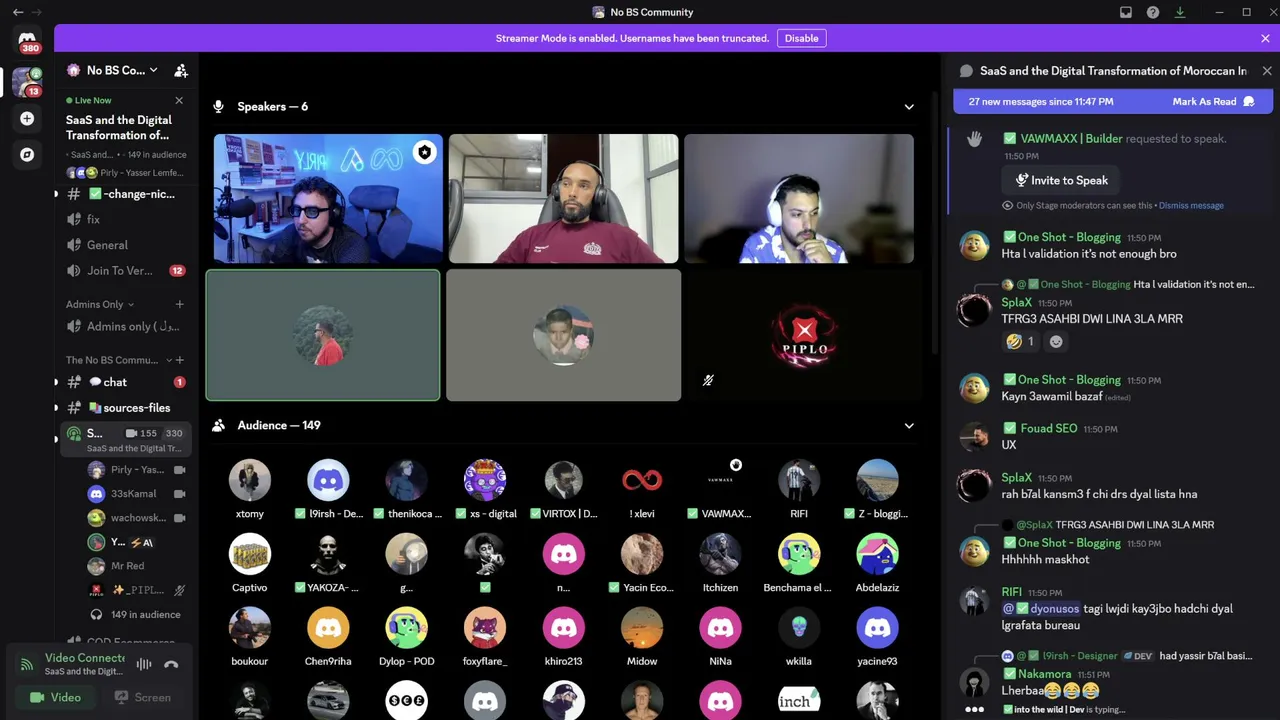This screenshot has height=720, width=1280.
Task: Jump to 27 new messages since 11:47 PM
Action: [x=1041, y=102]
